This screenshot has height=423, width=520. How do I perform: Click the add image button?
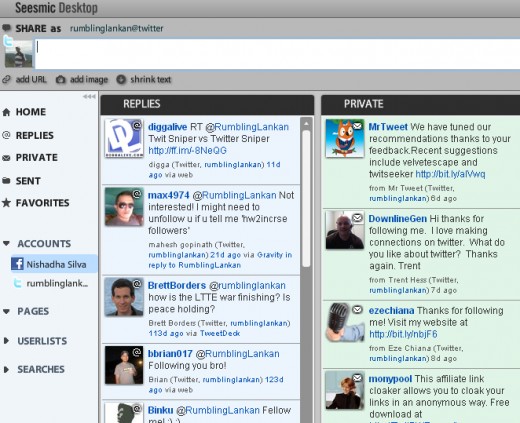click(82, 79)
